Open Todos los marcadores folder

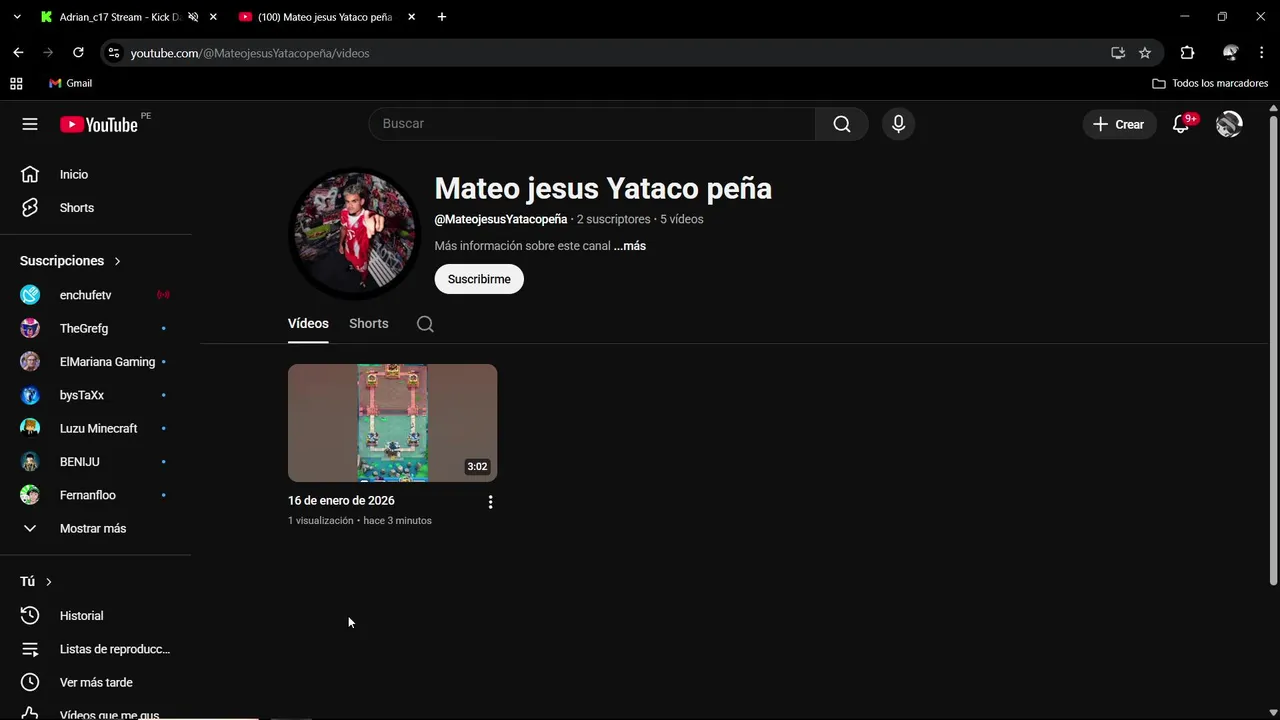pyautogui.click(x=1210, y=83)
